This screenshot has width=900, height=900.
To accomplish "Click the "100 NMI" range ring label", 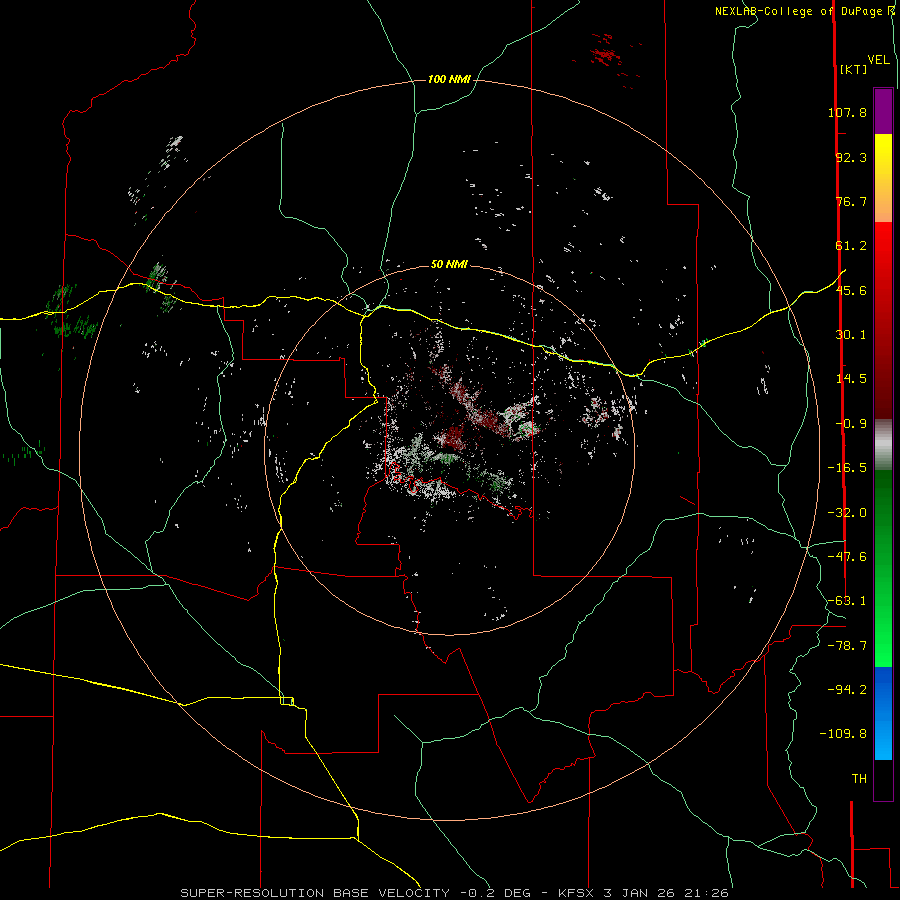I will (449, 79).
